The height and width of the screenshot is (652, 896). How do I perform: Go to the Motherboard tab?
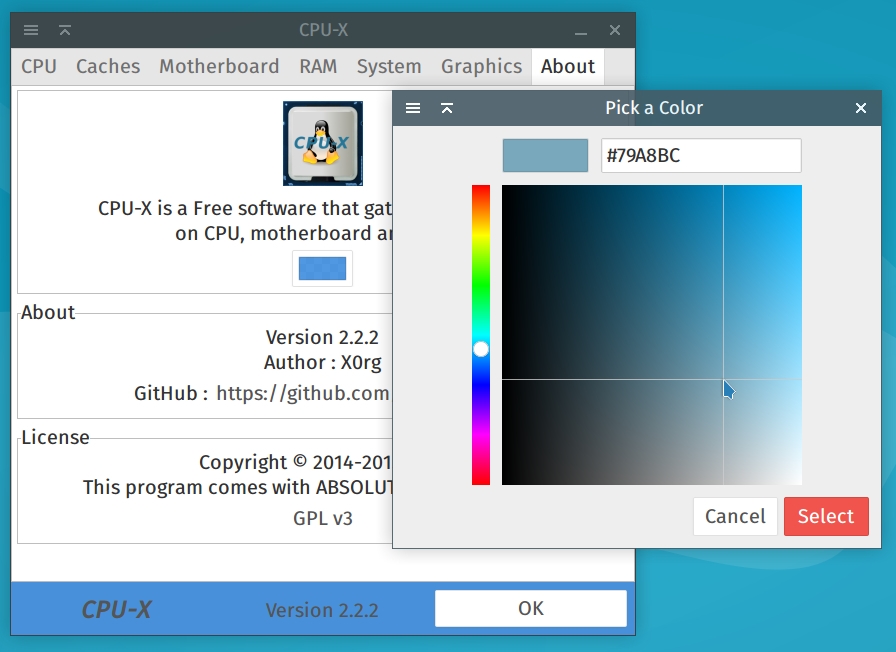pos(219,66)
